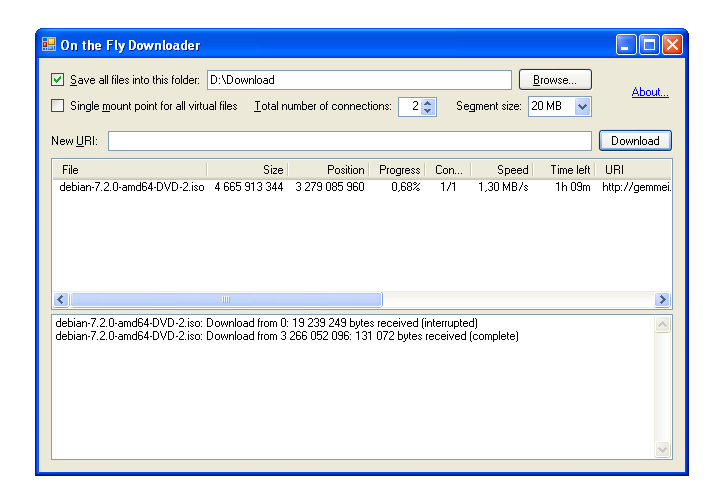724x500 pixels.
Task: Sort by the Time left column header
Action: pos(564,170)
